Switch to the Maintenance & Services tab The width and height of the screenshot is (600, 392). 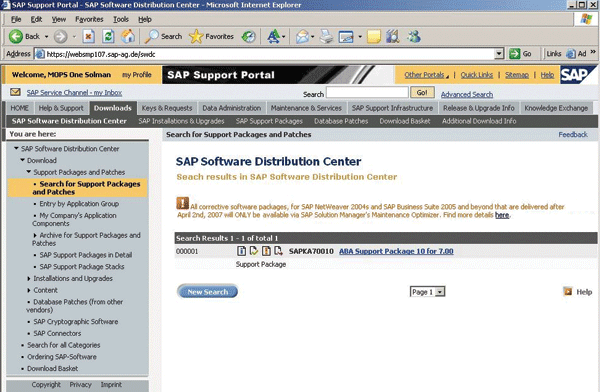[306, 108]
